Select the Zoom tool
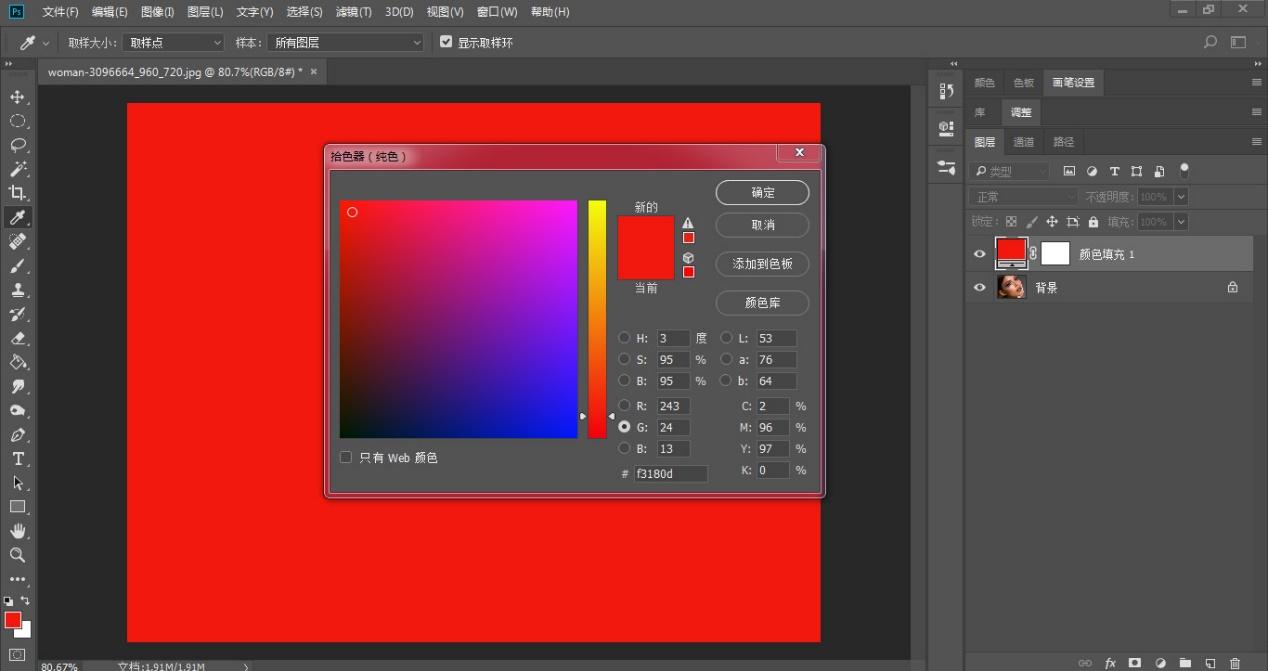 click(17, 555)
